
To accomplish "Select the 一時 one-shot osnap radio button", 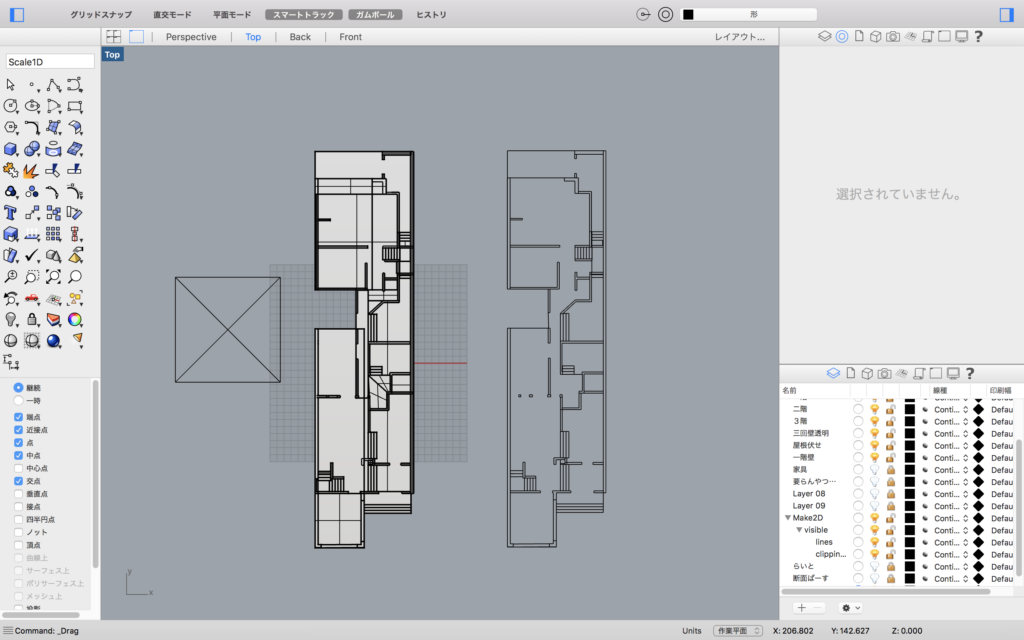I will 18,400.
